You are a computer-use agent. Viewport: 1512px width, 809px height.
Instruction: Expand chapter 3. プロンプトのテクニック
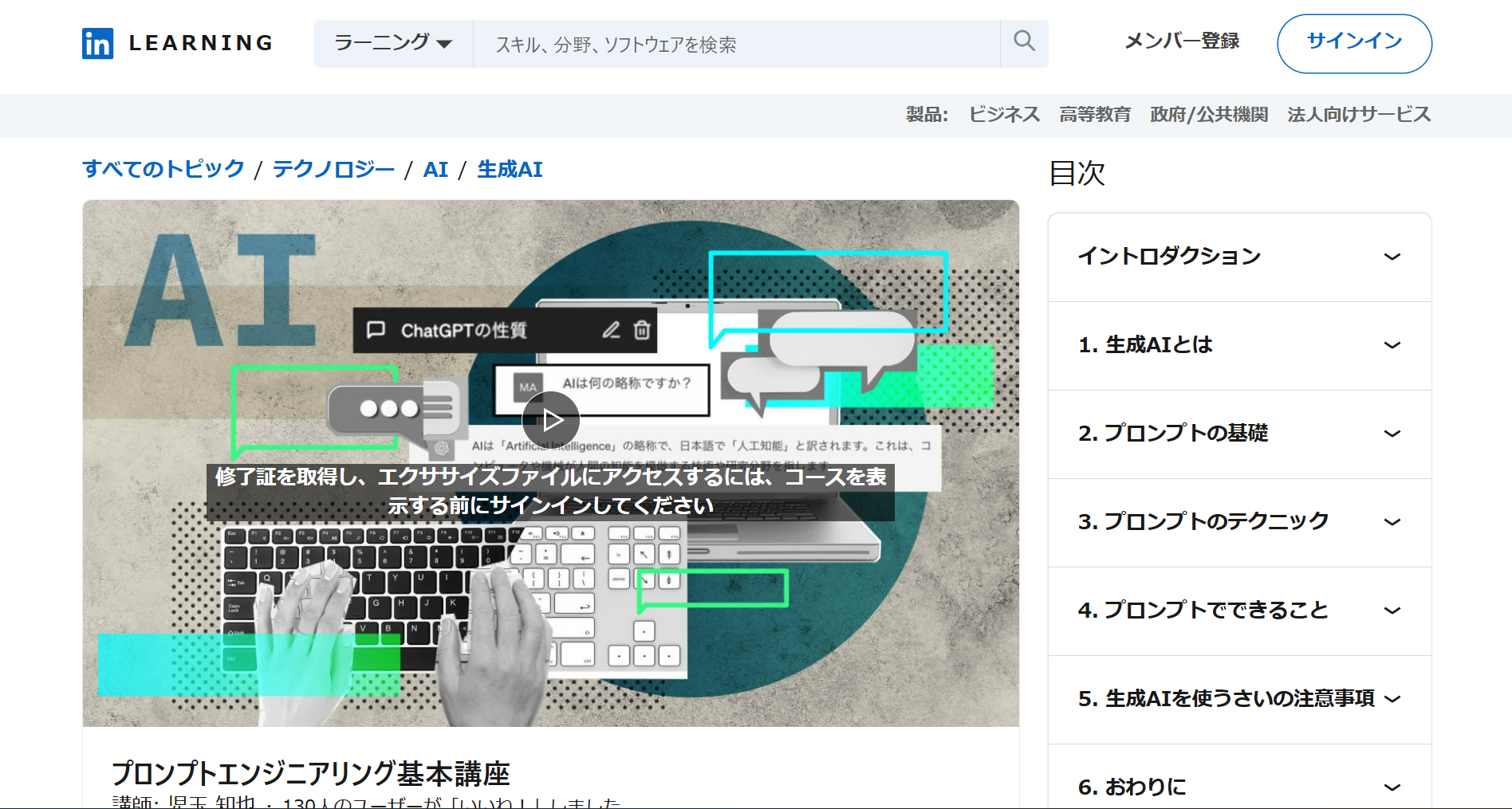pyautogui.click(x=1238, y=522)
